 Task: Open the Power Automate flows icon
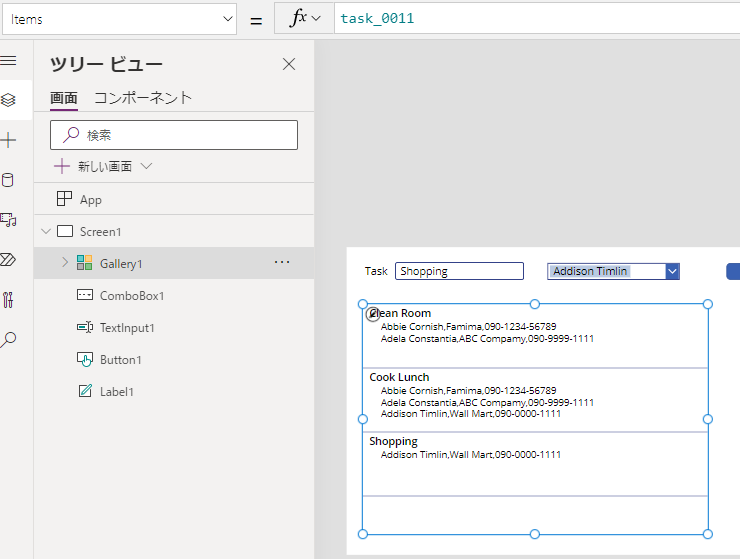pyautogui.click(x=8, y=260)
